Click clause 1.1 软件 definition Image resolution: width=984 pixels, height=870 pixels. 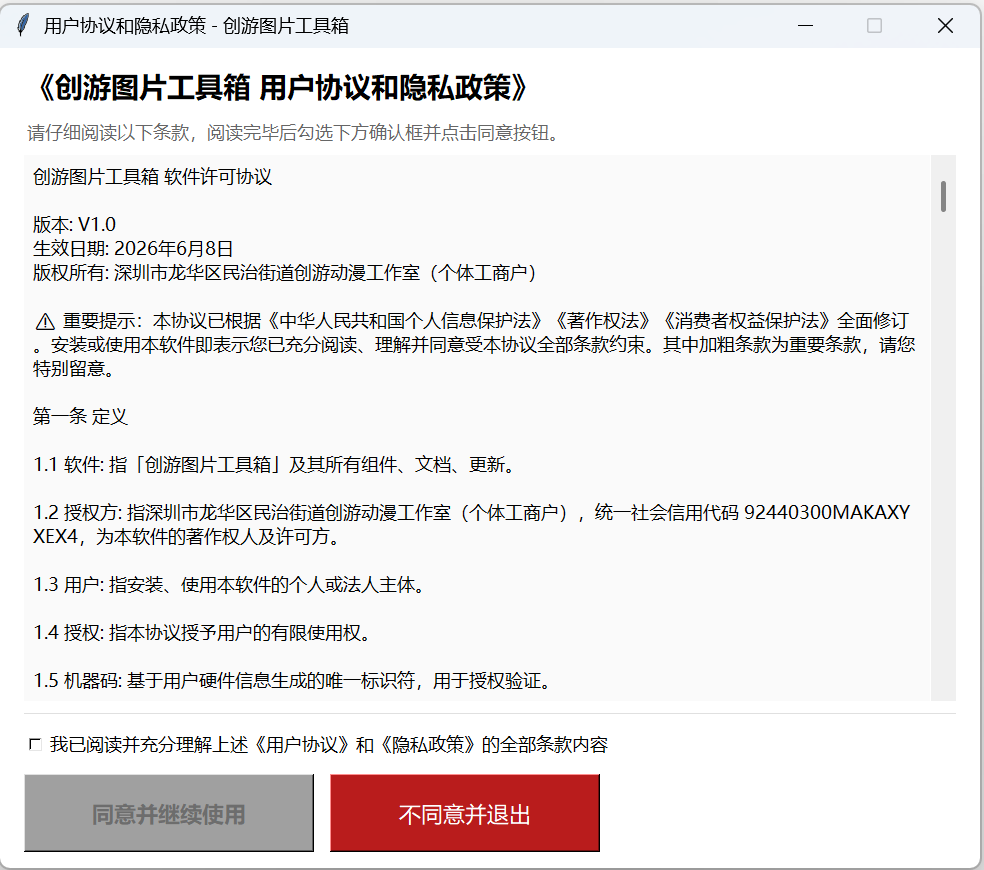point(274,465)
